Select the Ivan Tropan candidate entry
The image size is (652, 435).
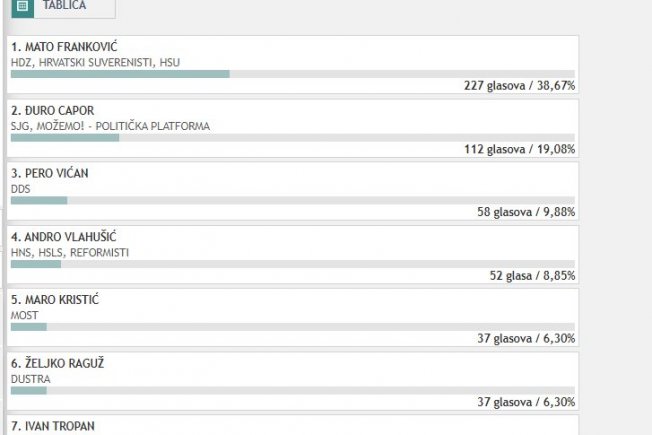point(293,425)
